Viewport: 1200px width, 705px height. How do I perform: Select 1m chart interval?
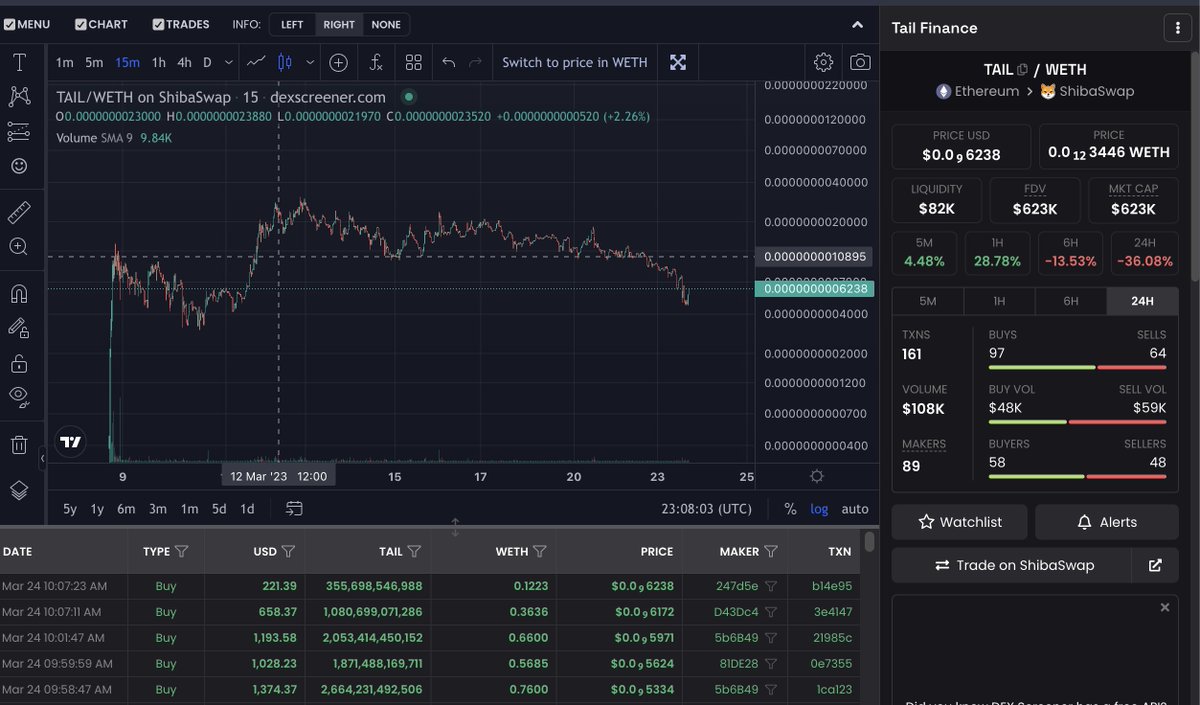pos(64,62)
